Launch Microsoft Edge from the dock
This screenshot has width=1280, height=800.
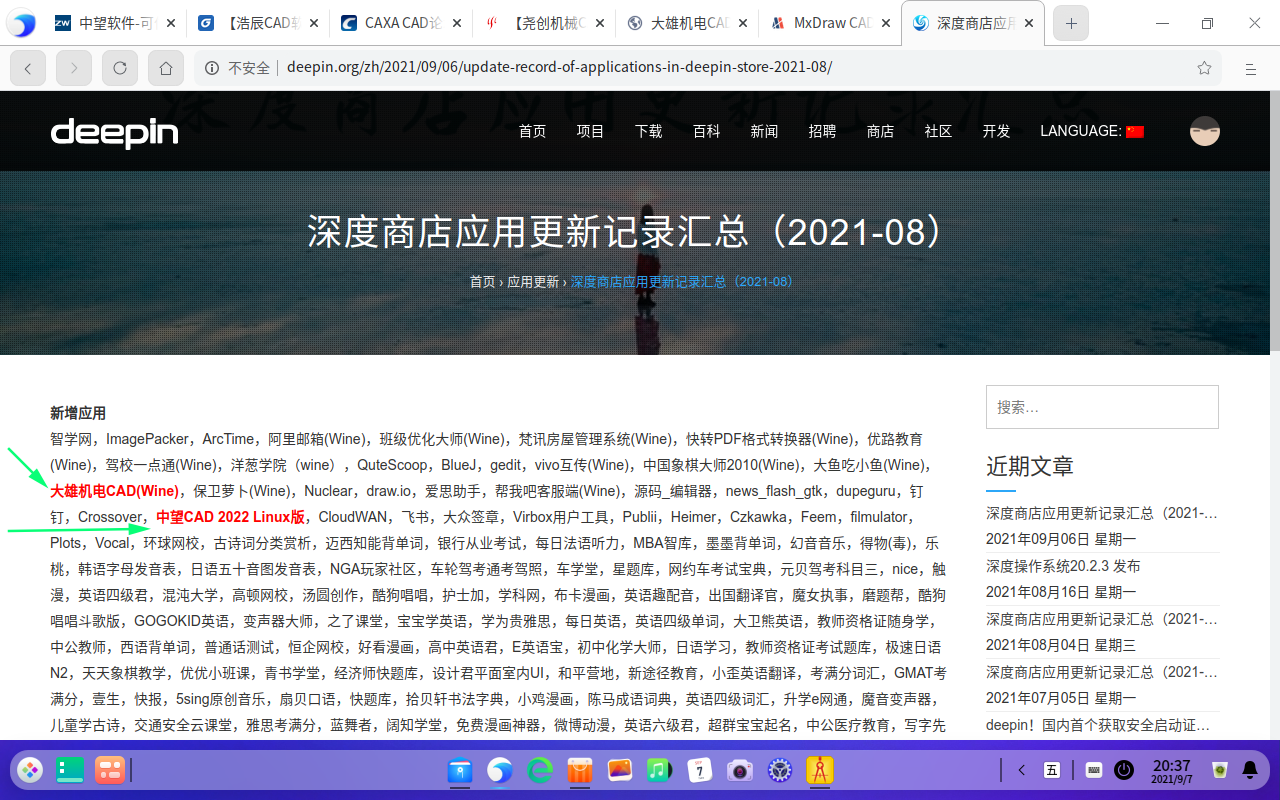click(540, 770)
